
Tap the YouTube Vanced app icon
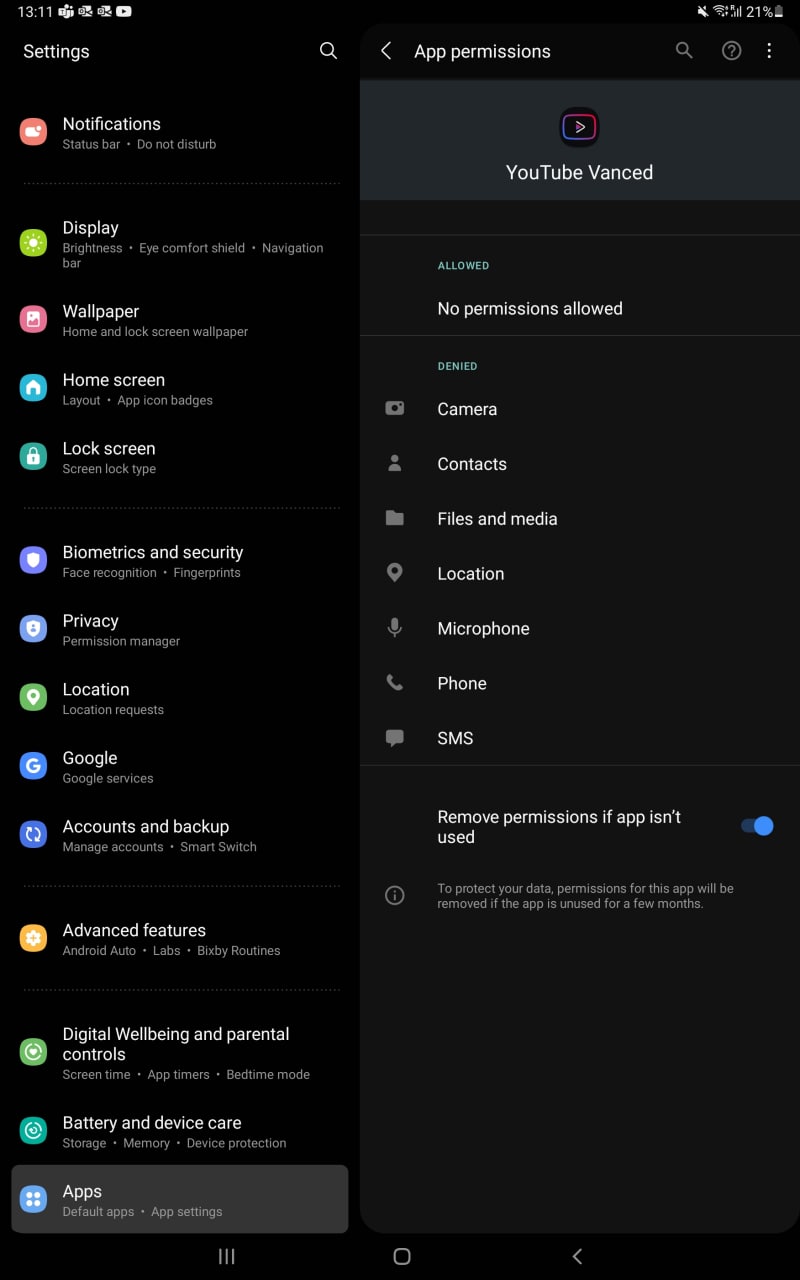pos(580,127)
